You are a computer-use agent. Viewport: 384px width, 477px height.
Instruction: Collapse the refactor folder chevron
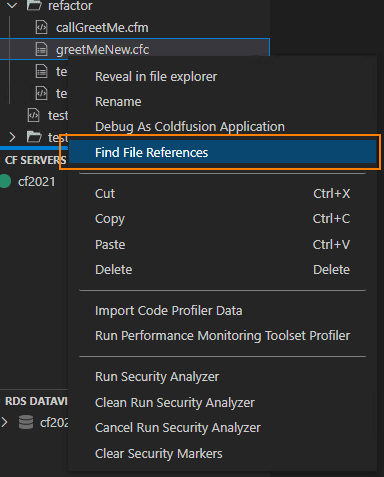click(x=12, y=5)
